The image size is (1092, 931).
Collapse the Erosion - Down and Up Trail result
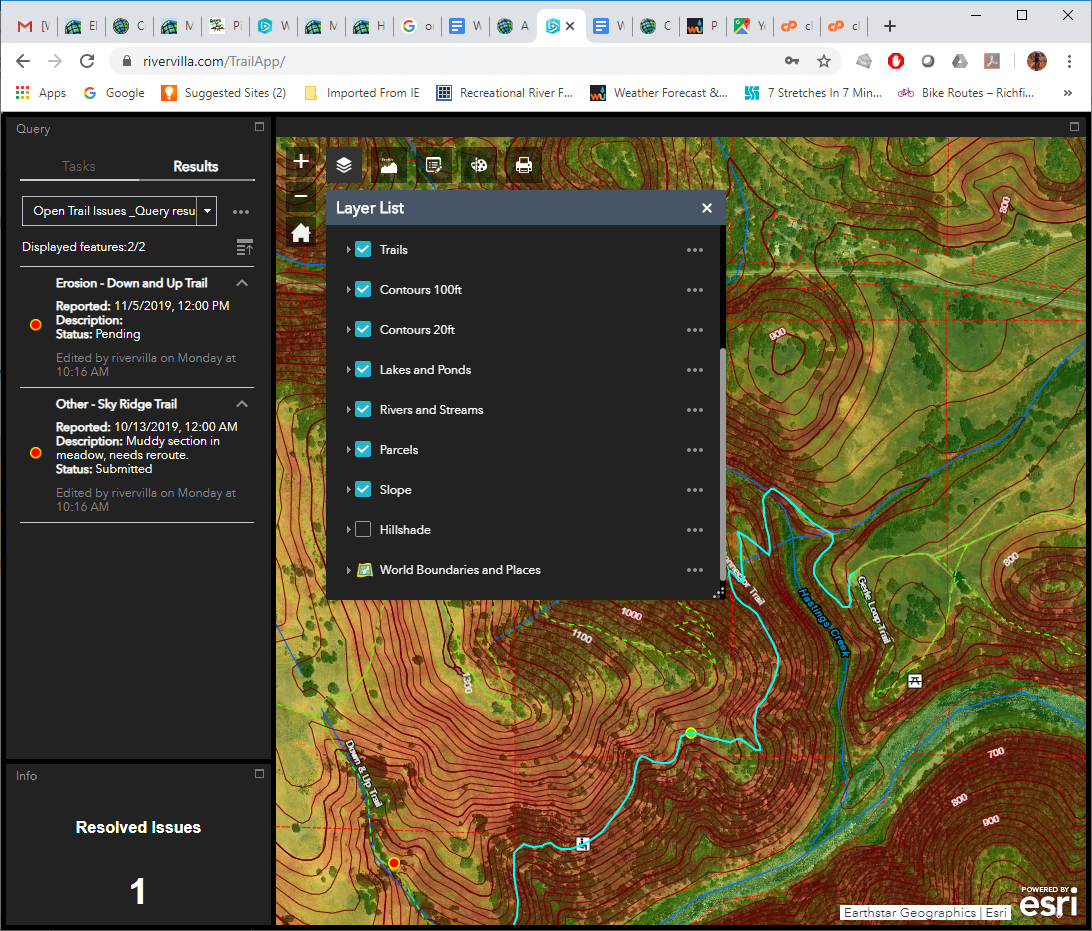coord(242,284)
